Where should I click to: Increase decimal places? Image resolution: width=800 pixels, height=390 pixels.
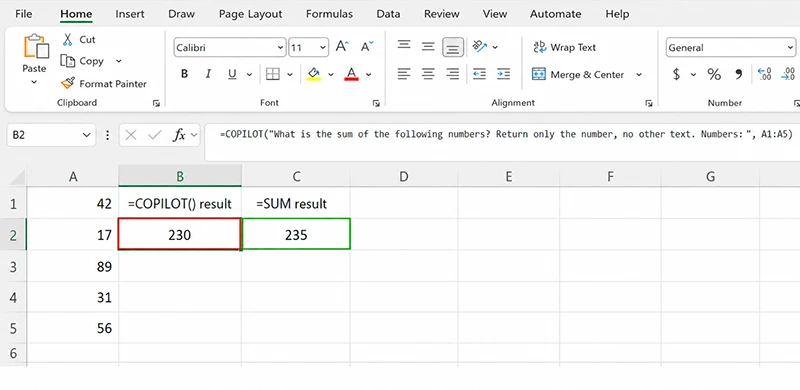pyautogui.click(x=764, y=75)
